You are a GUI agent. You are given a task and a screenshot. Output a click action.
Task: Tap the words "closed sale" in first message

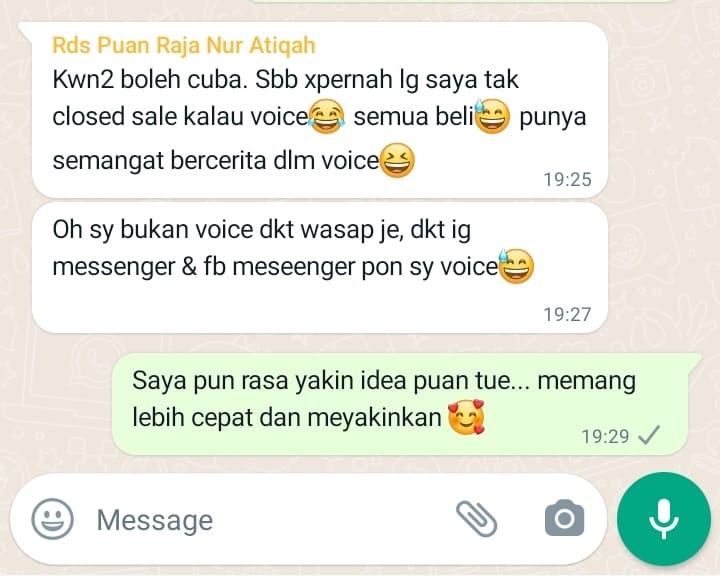[x=115, y=117]
